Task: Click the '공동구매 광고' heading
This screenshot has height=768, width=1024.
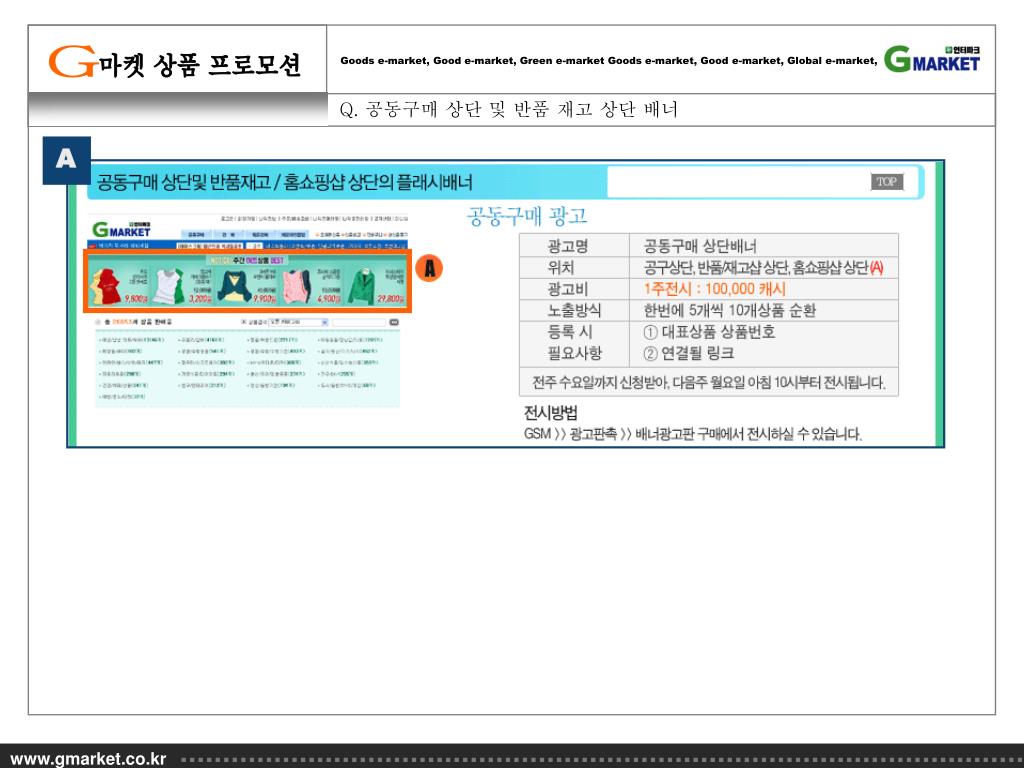Action: [527, 216]
